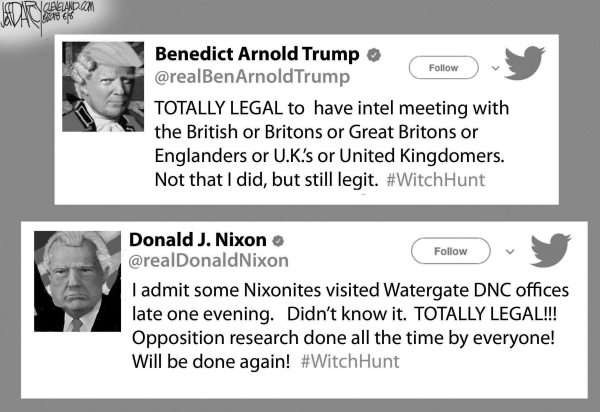Follow Benedict Arnold Trump account
Image resolution: width=600 pixels, height=412 pixels.
pos(443,68)
